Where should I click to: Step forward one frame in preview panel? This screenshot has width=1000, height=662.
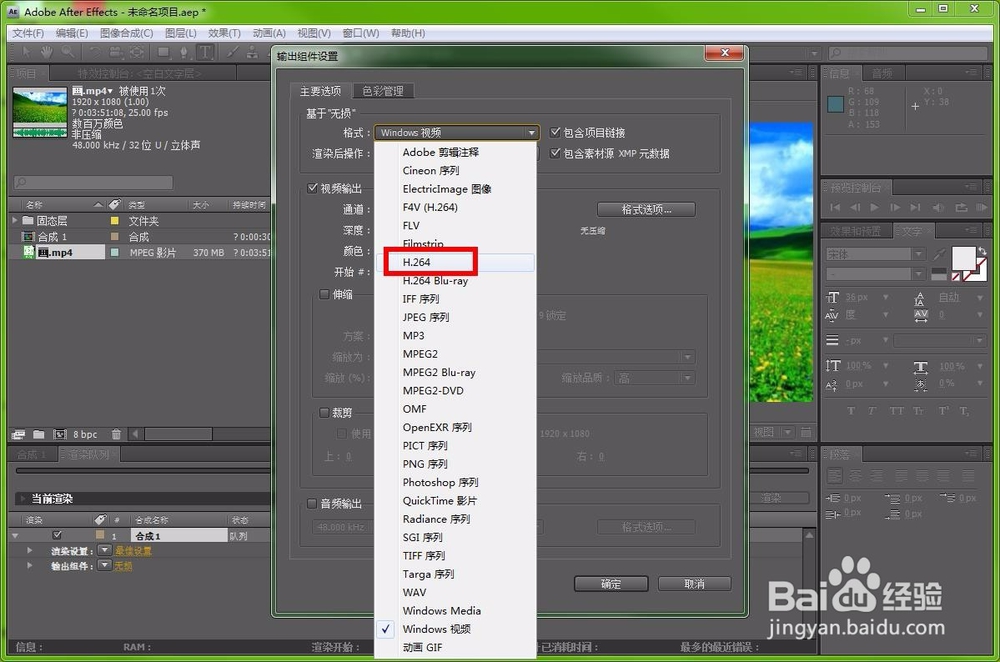(895, 207)
